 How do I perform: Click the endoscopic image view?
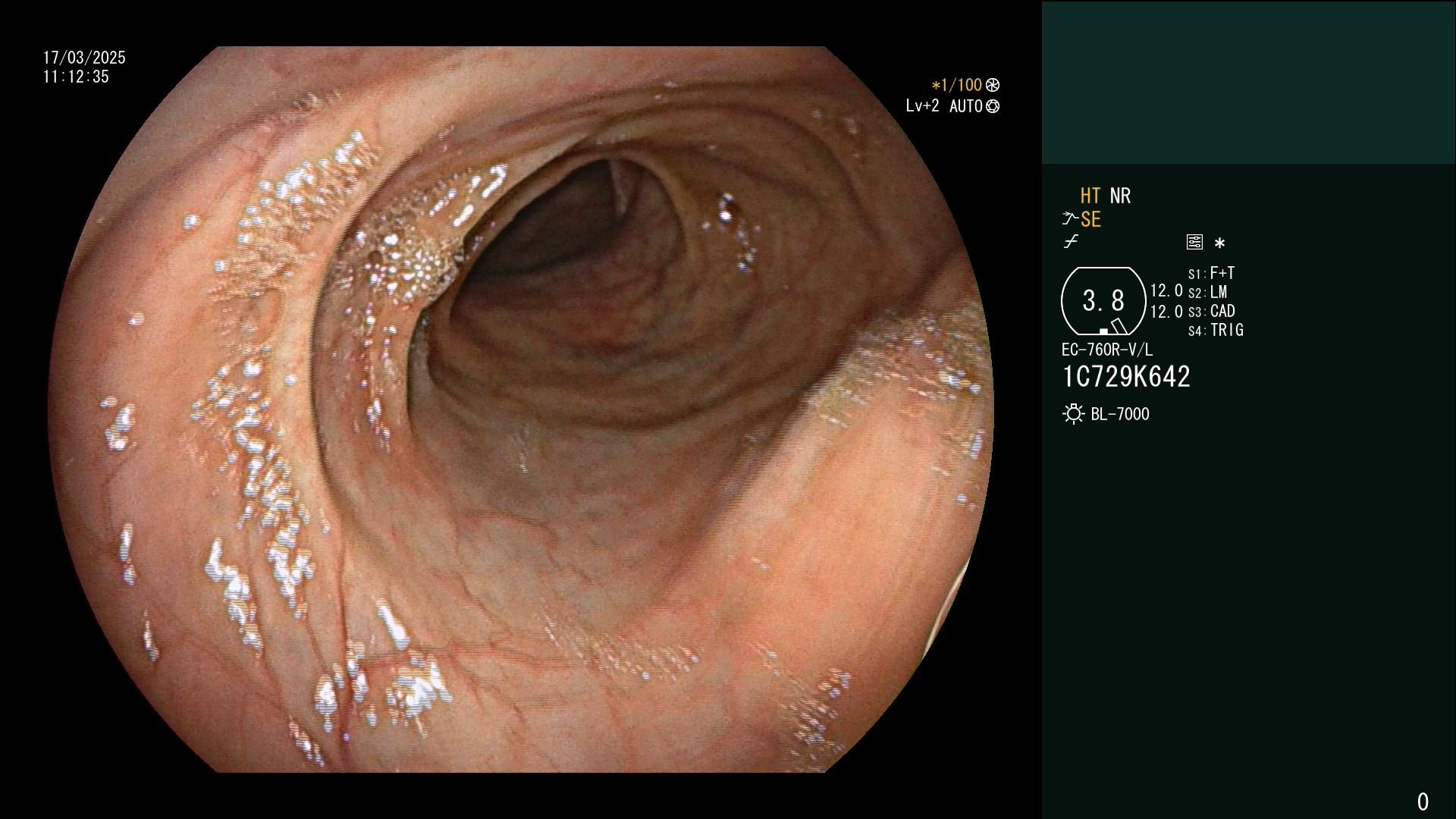click(x=522, y=409)
